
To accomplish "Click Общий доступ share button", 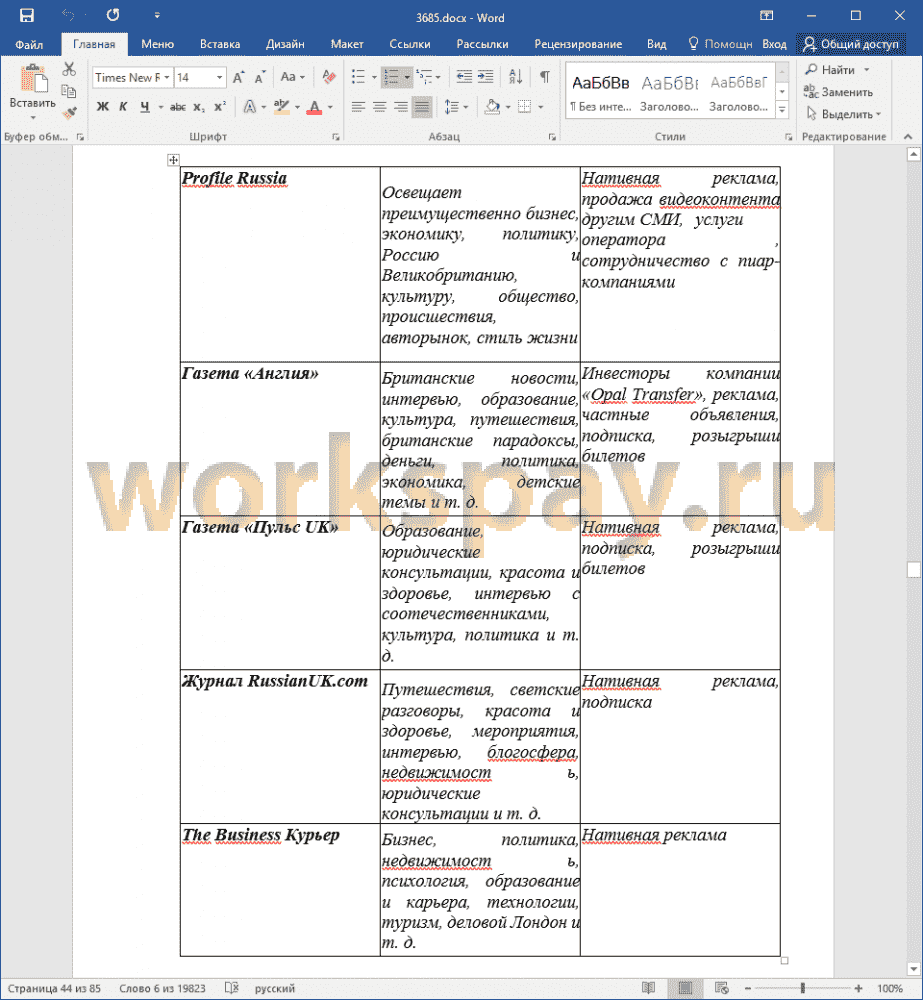I will tap(851, 44).
